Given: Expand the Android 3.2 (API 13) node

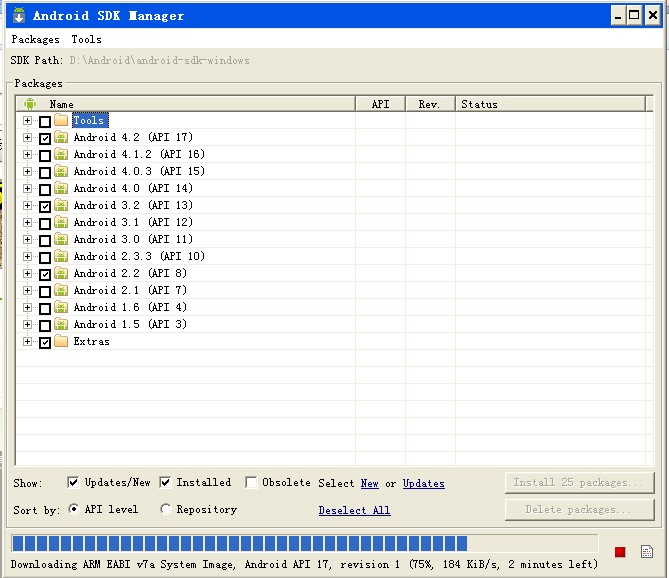Looking at the screenshot, I should pyautogui.click(x=27, y=206).
